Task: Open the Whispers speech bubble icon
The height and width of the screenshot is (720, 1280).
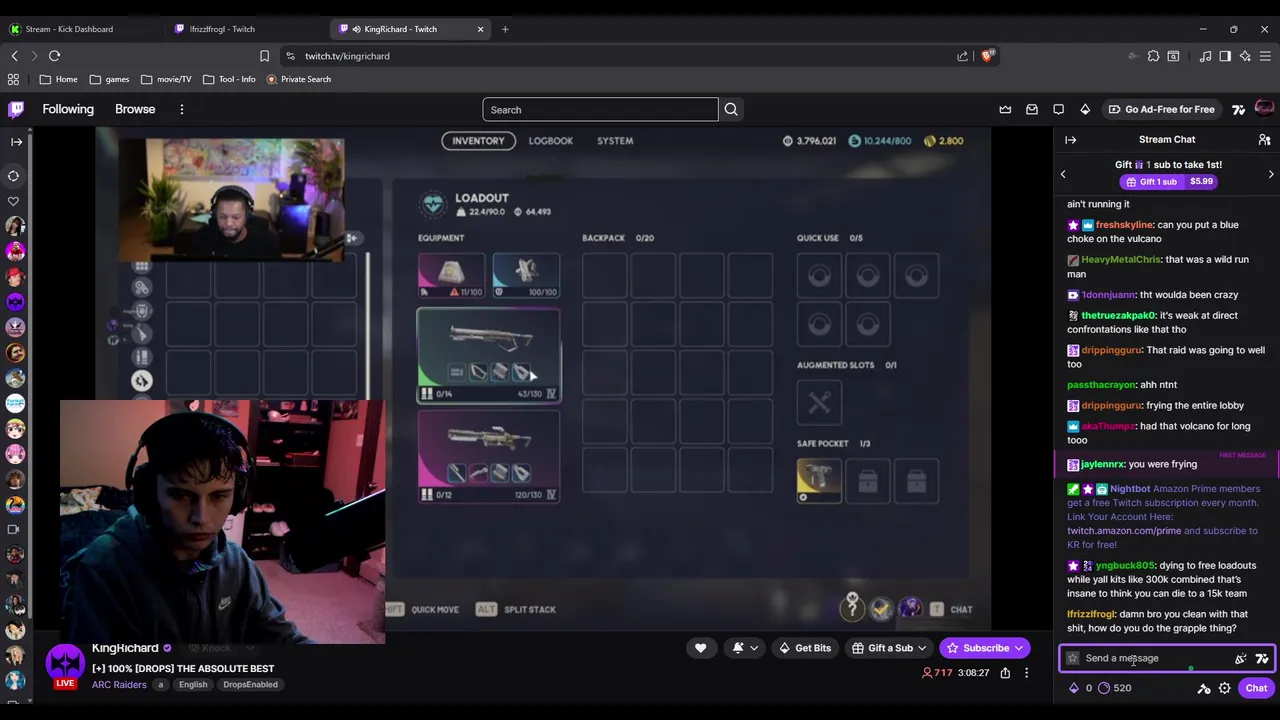Action: tap(1059, 109)
